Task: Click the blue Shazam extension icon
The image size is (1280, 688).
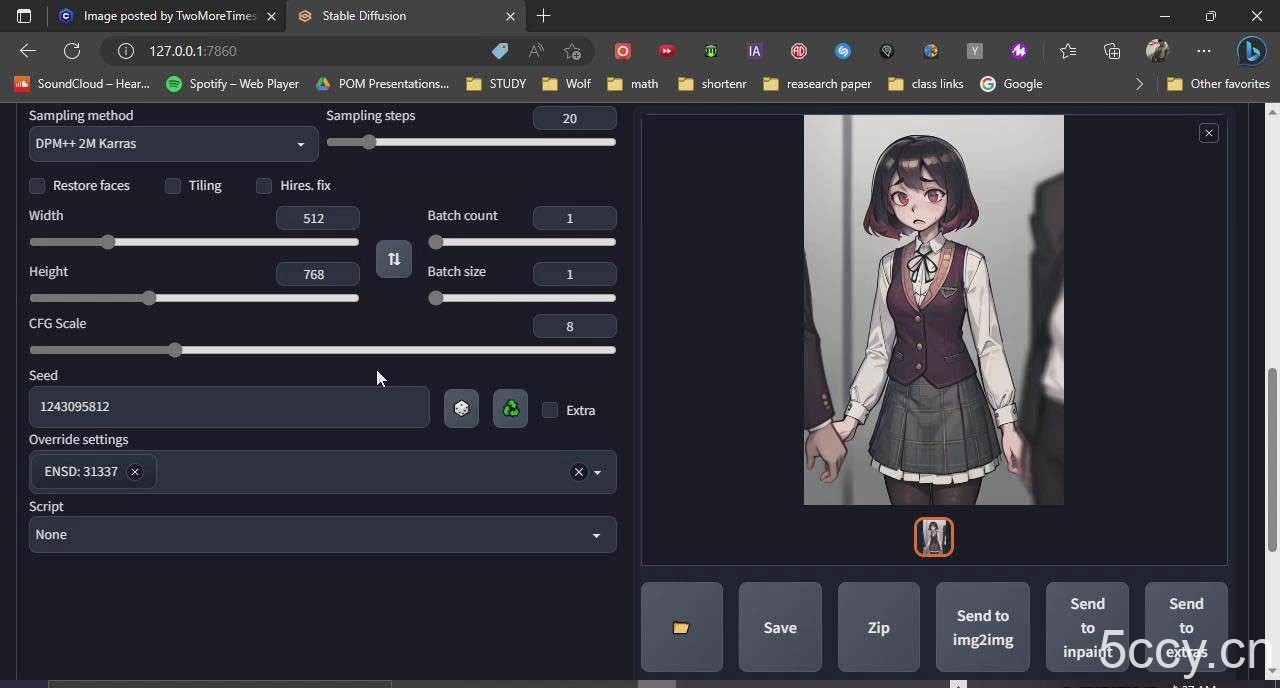Action: [843, 51]
